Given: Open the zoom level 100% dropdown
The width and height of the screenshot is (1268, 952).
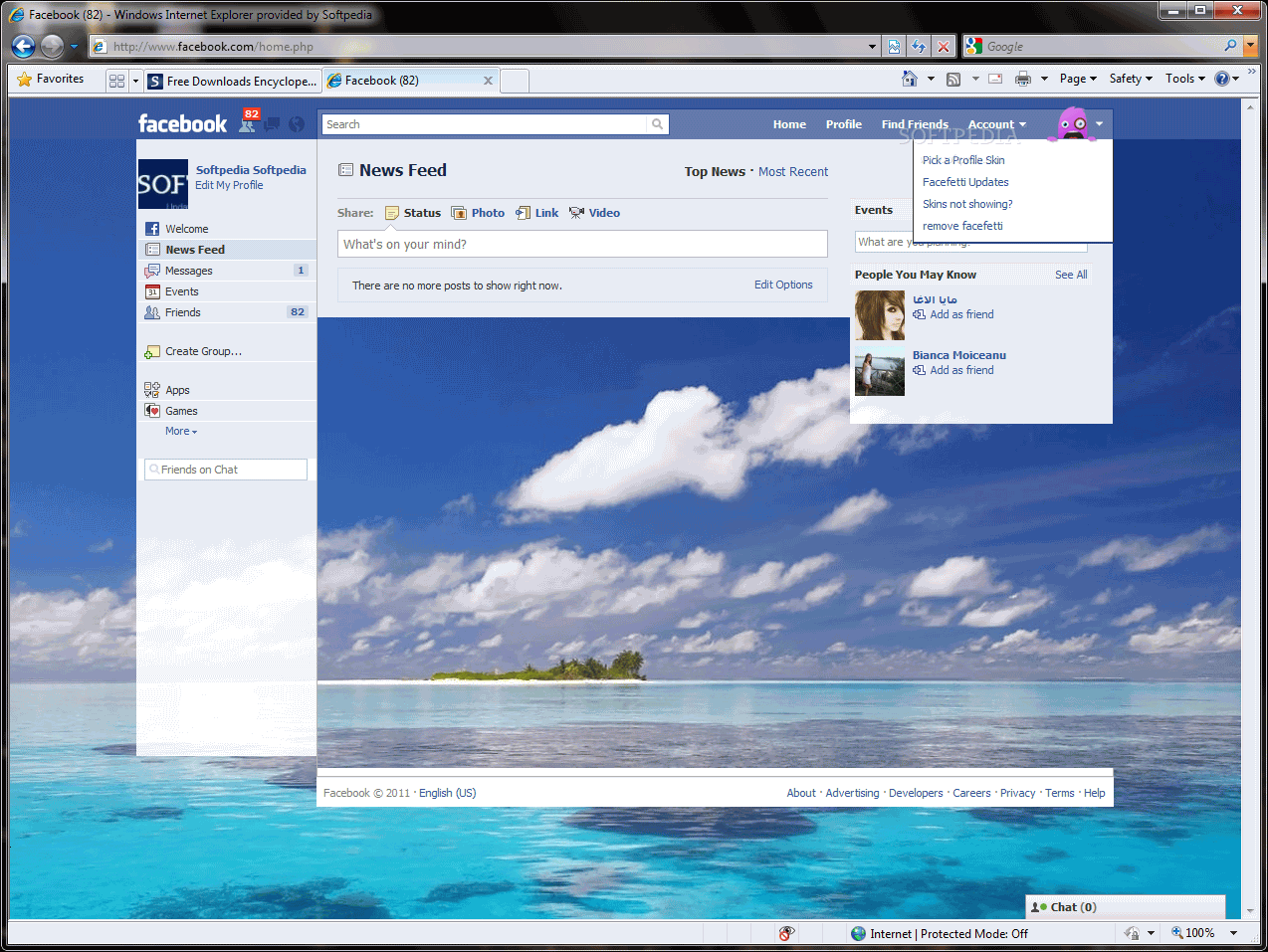Looking at the screenshot, I should coord(1233,933).
